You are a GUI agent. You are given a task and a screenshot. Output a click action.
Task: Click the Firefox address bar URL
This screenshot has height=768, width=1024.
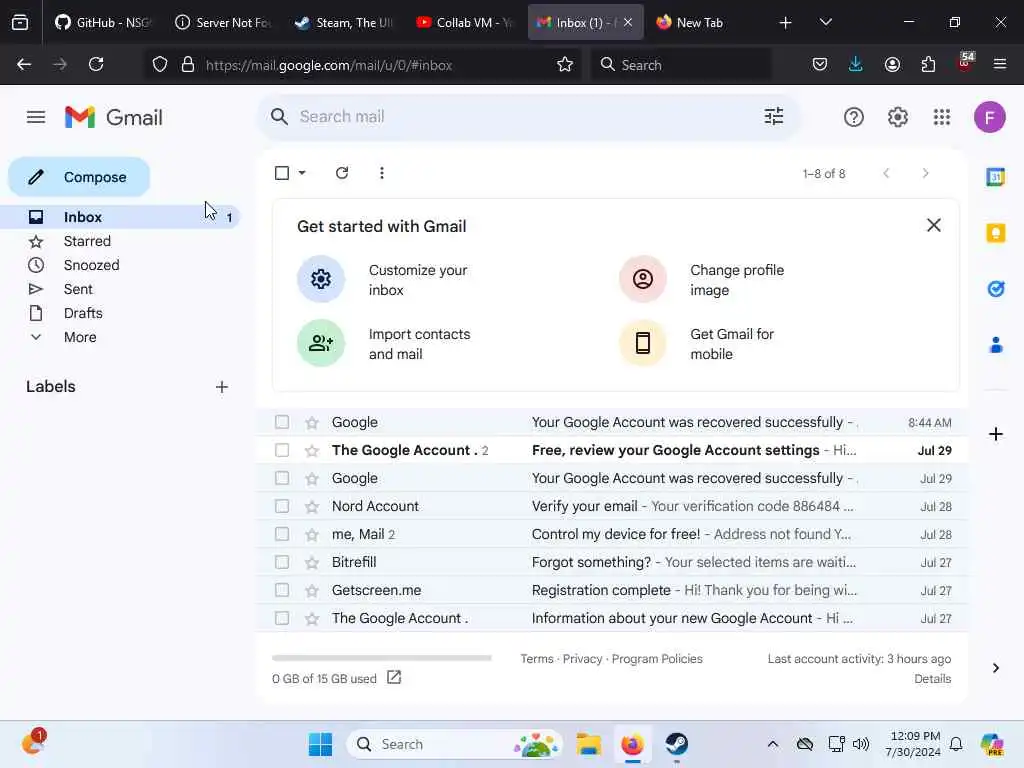(x=328, y=65)
